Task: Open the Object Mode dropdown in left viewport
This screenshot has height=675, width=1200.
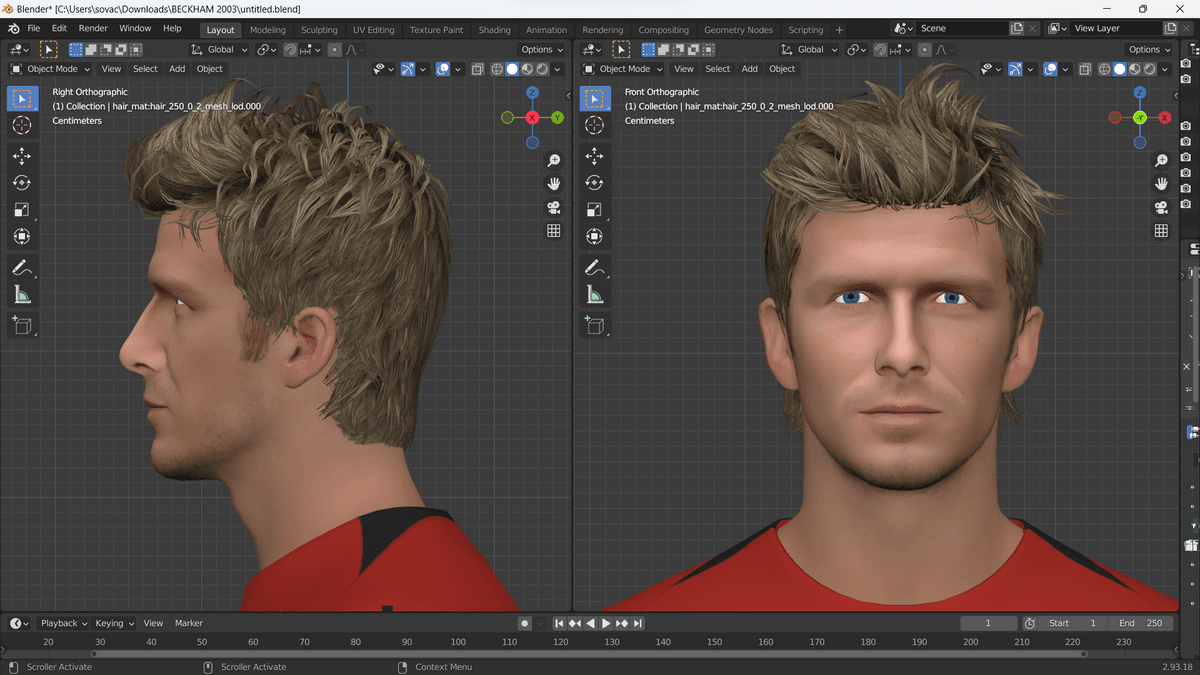Action: pos(51,69)
